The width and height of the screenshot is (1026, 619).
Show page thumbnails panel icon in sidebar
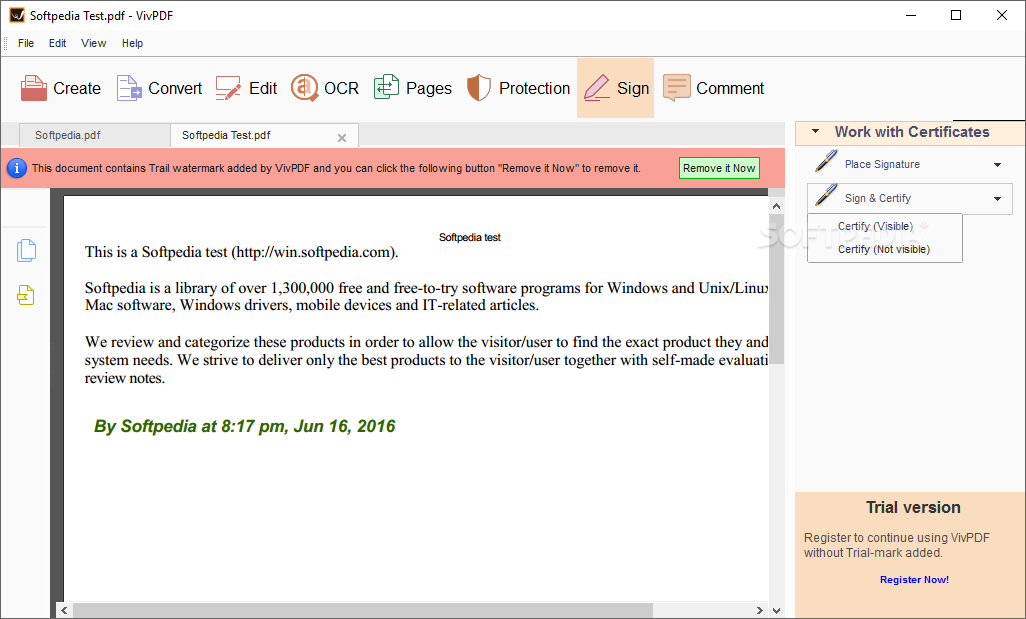point(26,251)
